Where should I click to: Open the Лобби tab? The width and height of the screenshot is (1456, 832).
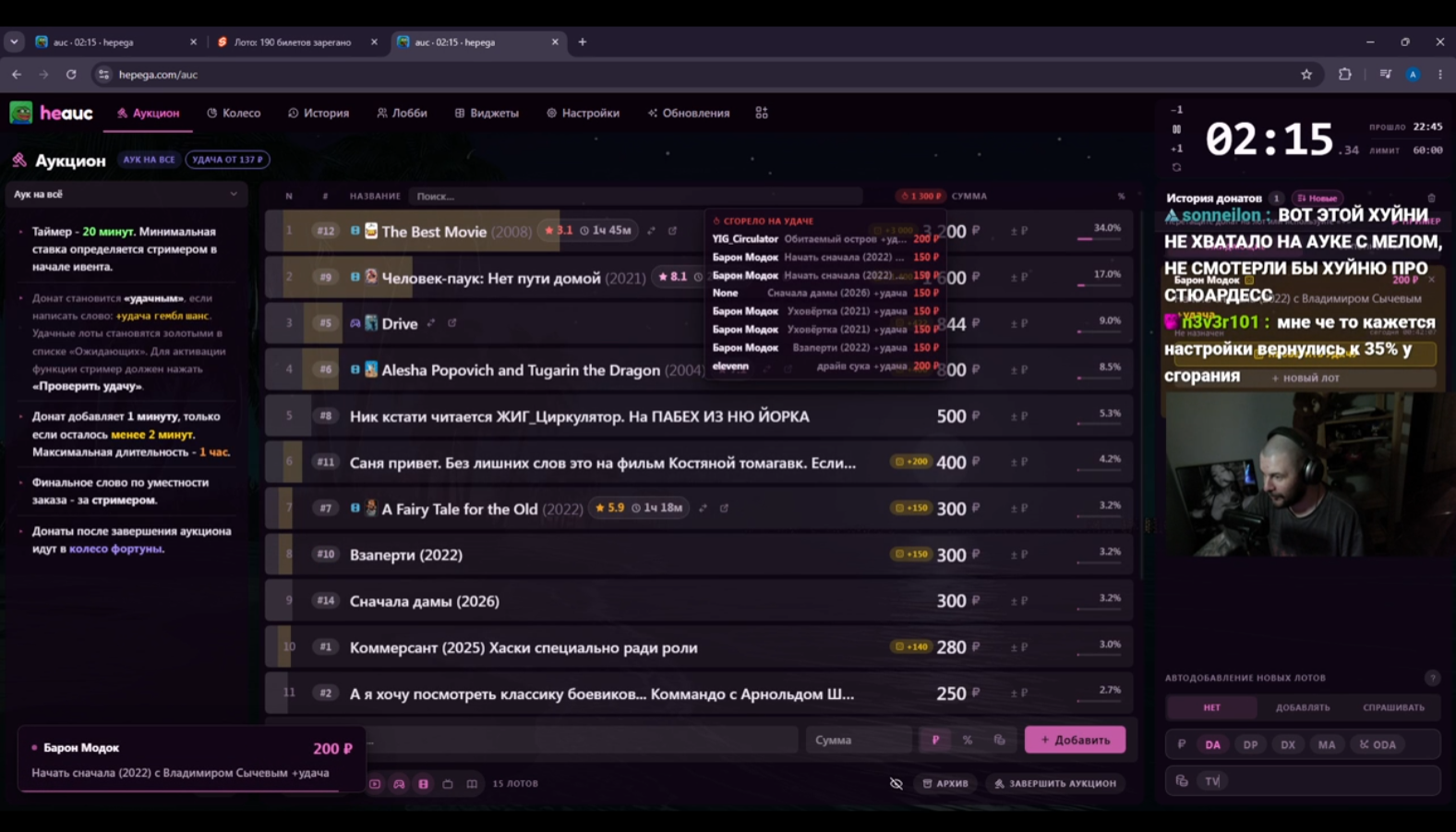tap(402, 113)
